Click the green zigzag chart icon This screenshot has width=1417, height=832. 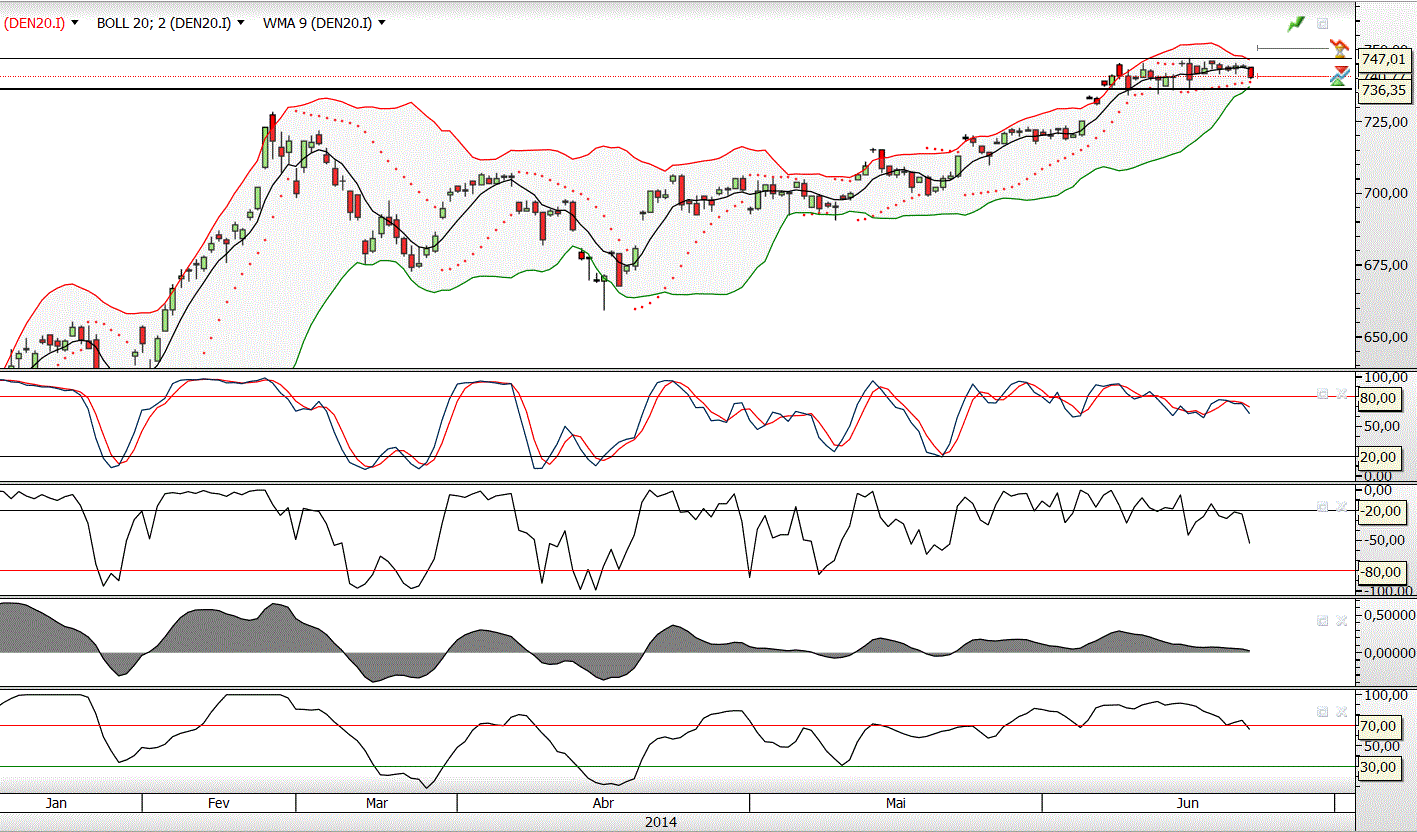coord(1296,23)
